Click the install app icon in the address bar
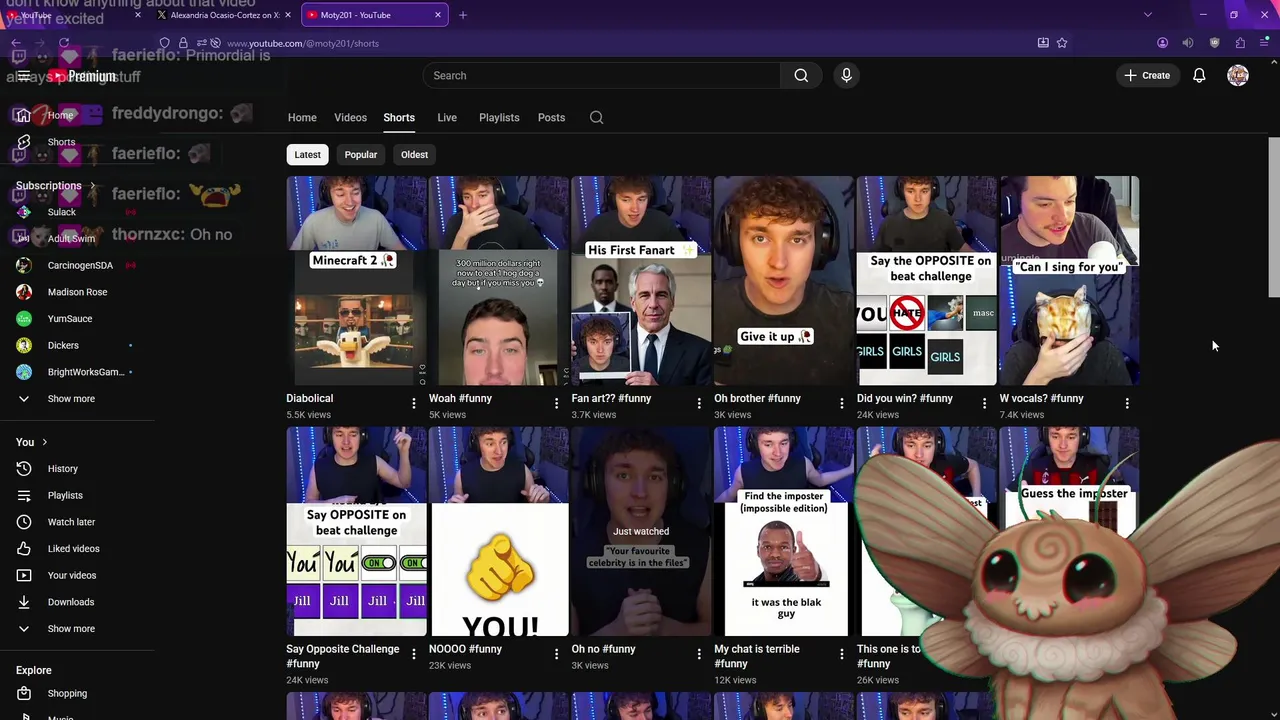The width and height of the screenshot is (1280, 720). point(1043,43)
